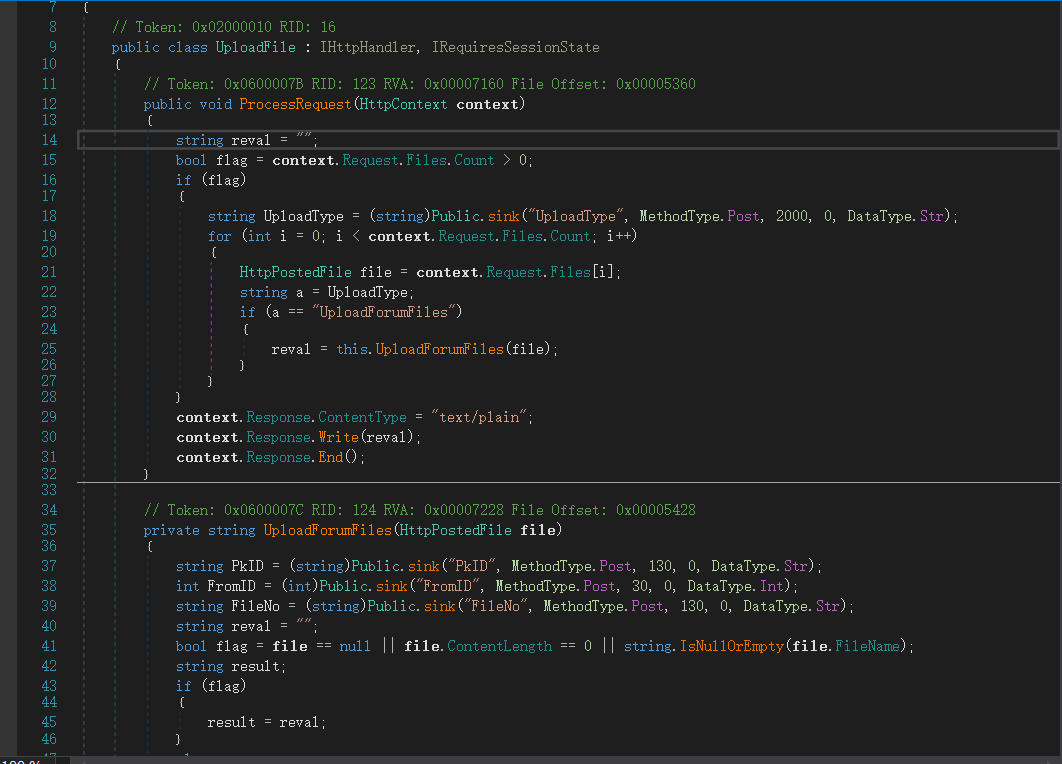Select the UploadForumFiles method definition on line 35
The image size is (1062, 764).
[328, 530]
